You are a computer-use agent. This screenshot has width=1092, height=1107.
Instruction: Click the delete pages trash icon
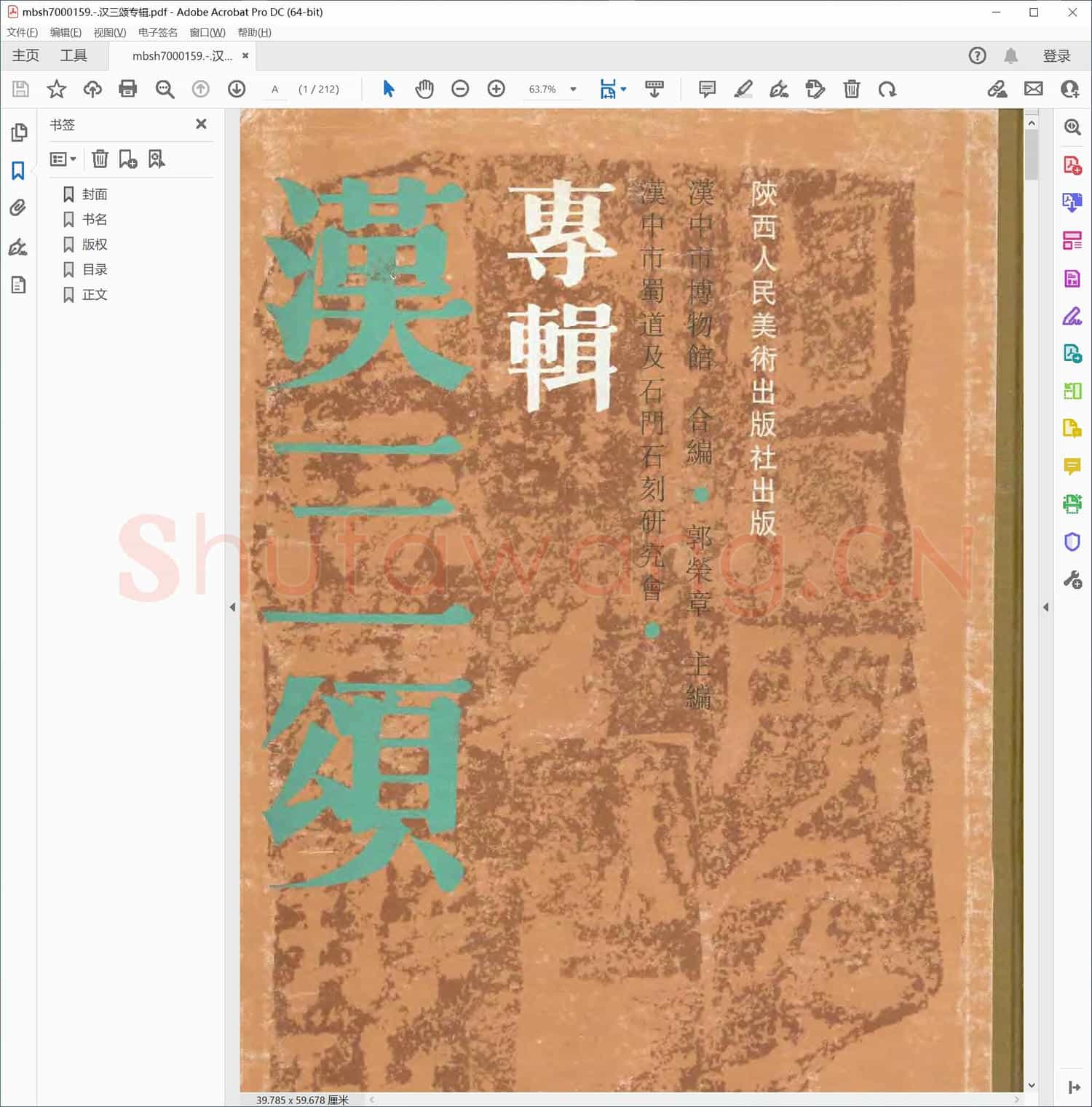(851, 89)
